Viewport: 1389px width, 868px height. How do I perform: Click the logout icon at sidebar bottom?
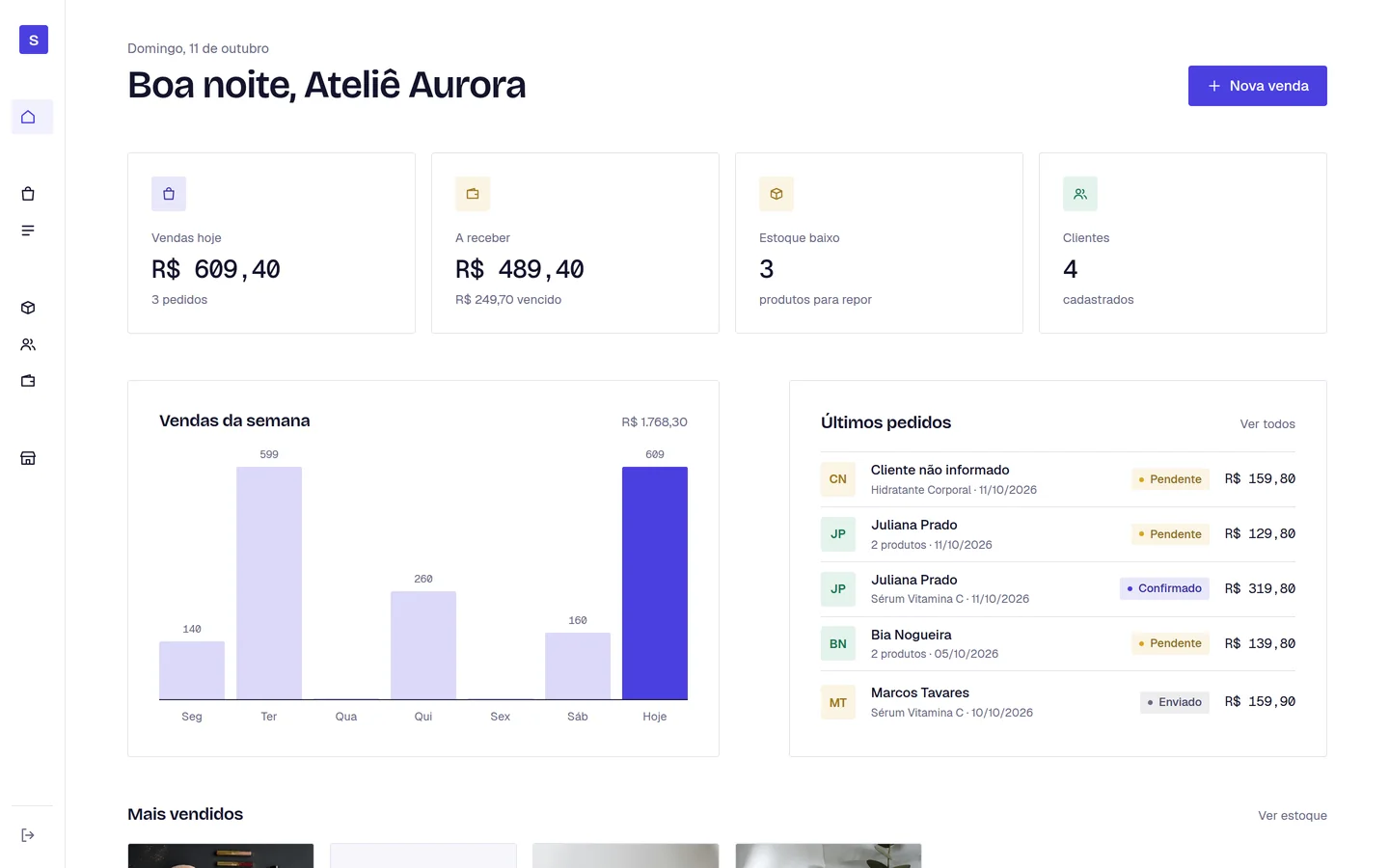pos(28,835)
